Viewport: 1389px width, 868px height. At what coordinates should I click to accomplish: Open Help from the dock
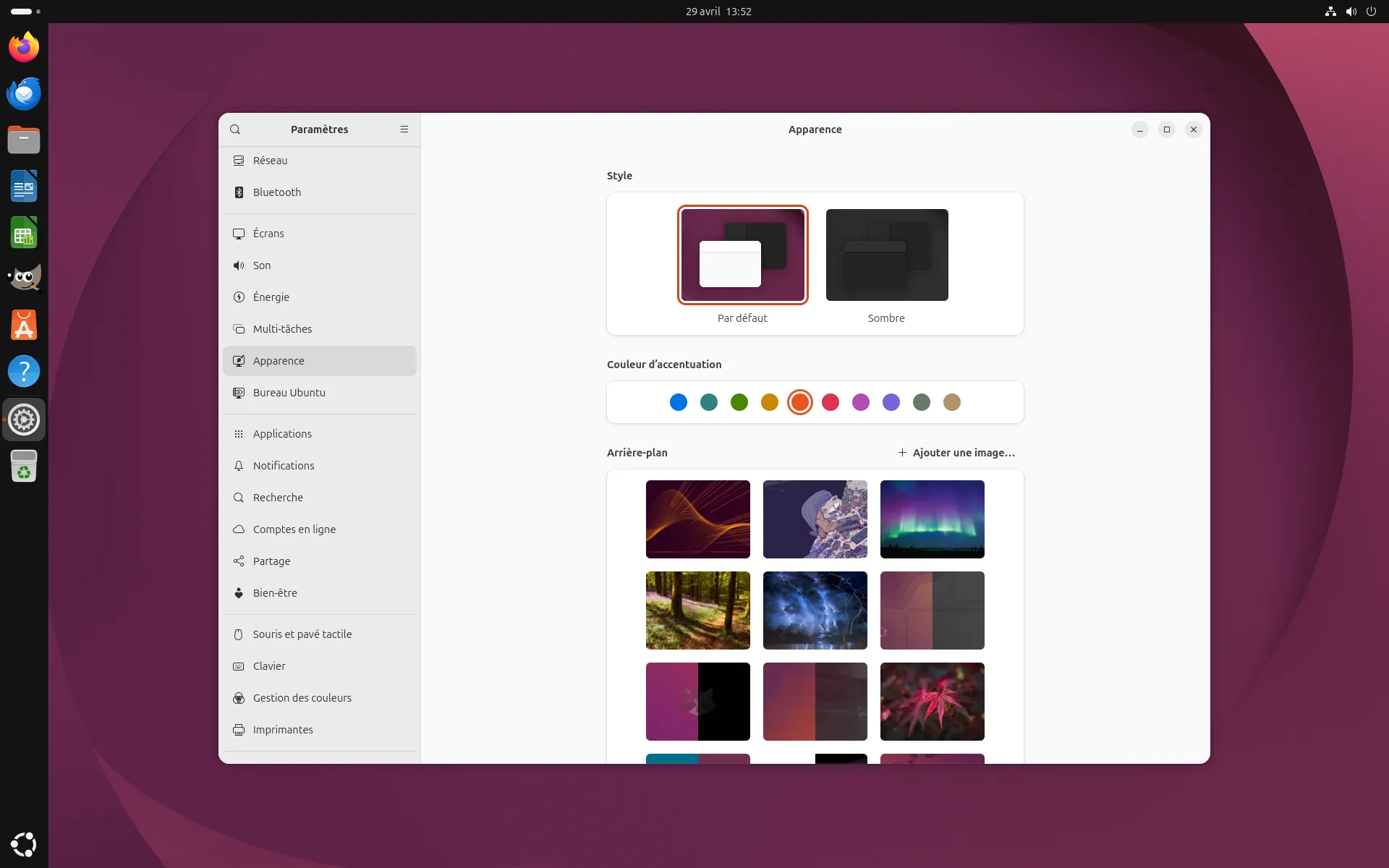[x=24, y=371]
